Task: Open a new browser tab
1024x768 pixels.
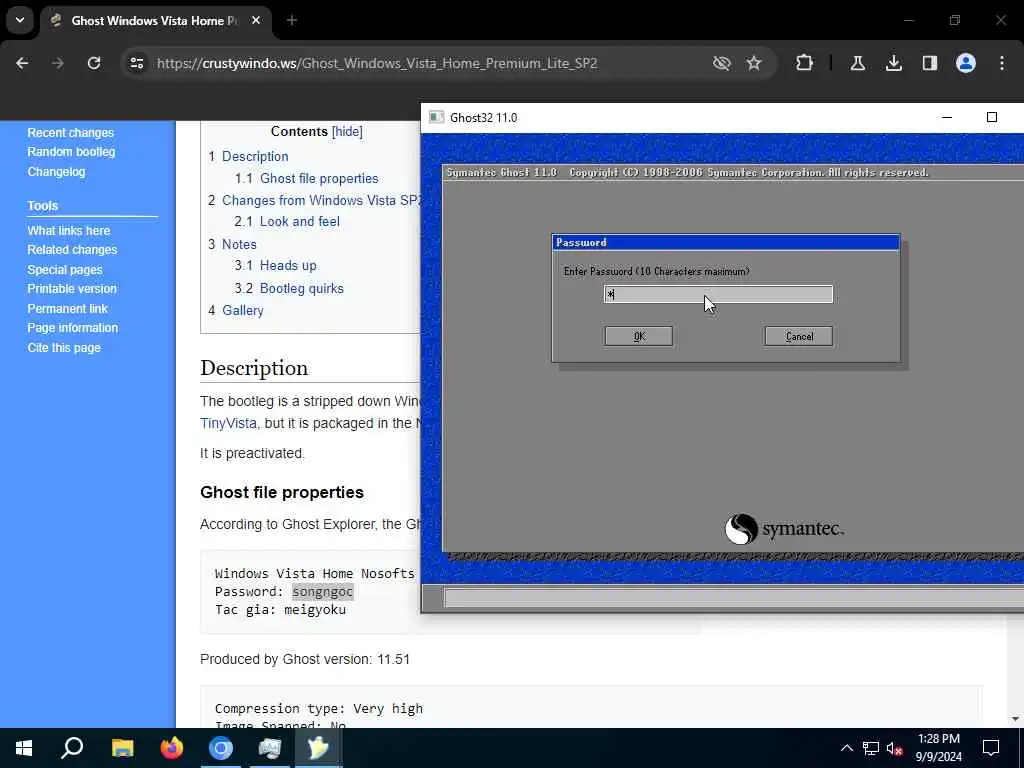Action: click(292, 21)
